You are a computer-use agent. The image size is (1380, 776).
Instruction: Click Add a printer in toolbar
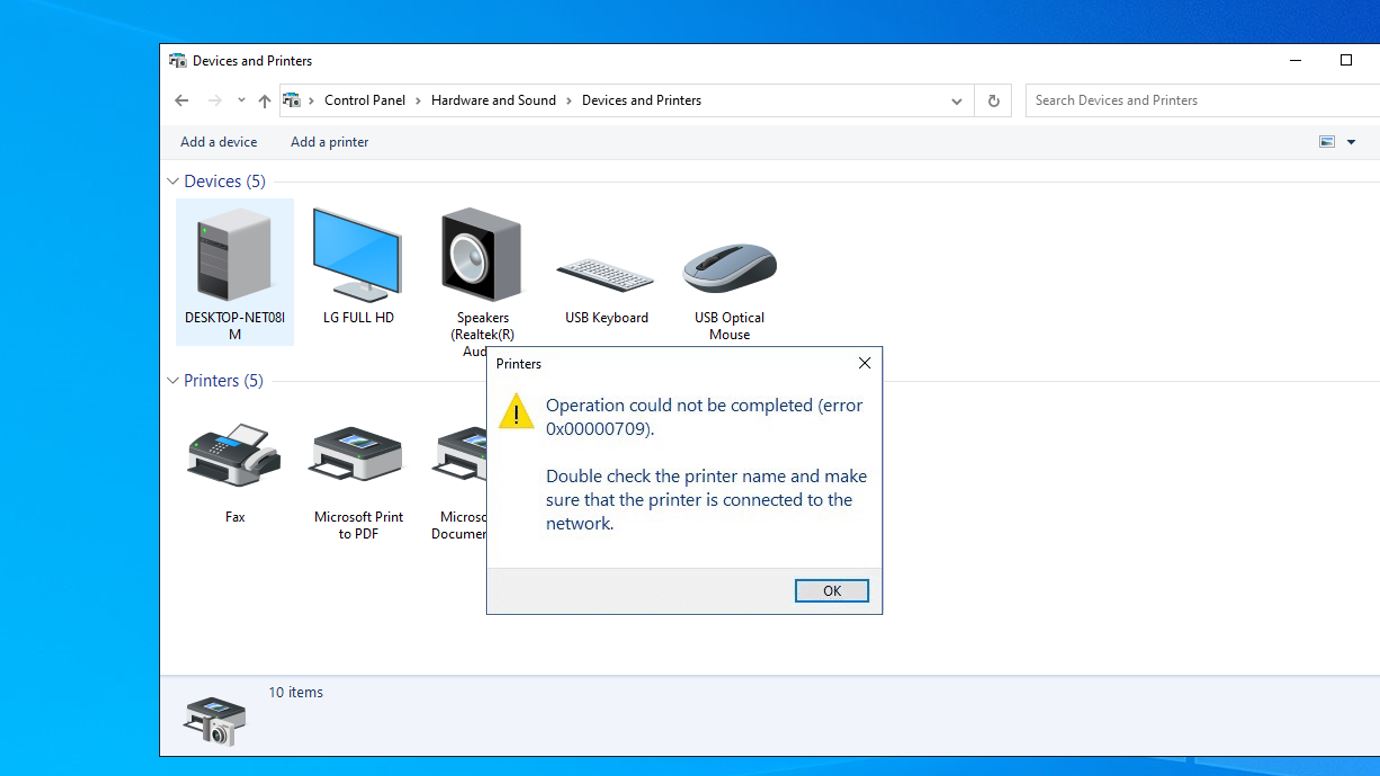[x=330, y=142]
